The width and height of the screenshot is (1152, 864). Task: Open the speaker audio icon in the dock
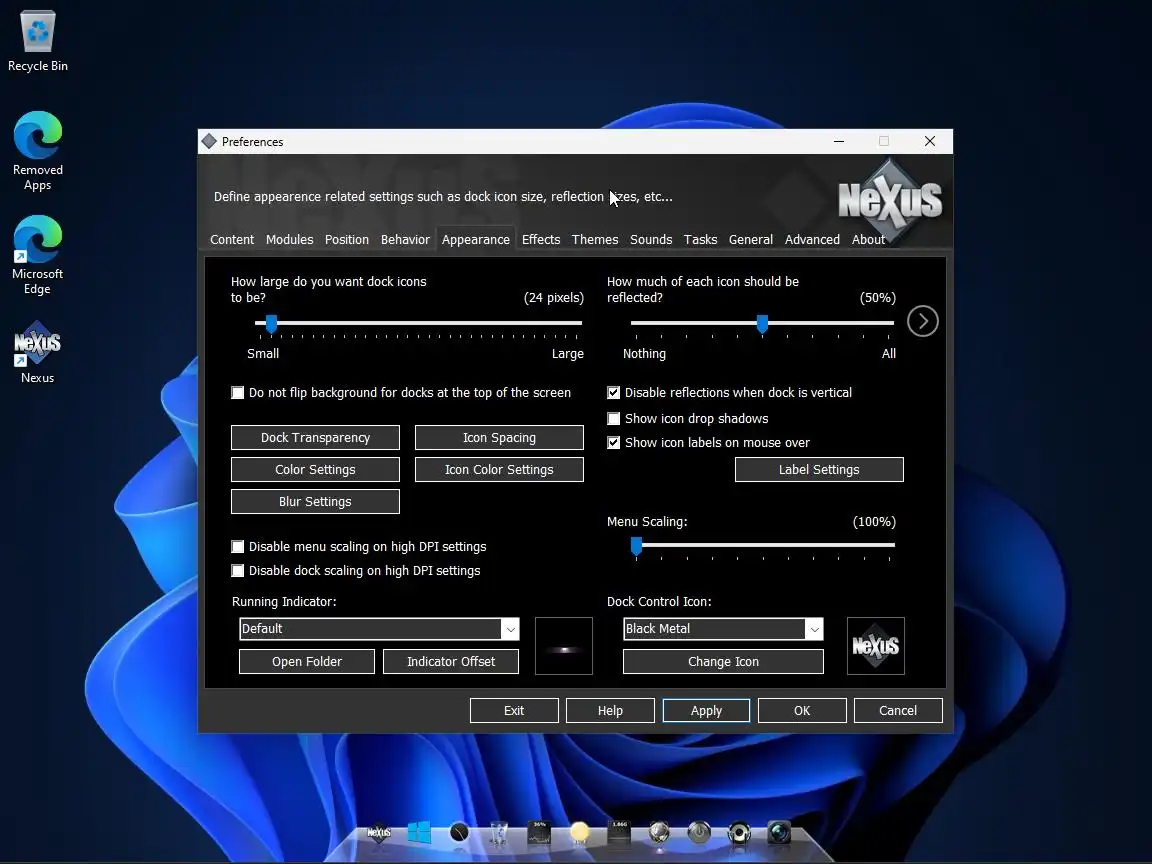738,832
